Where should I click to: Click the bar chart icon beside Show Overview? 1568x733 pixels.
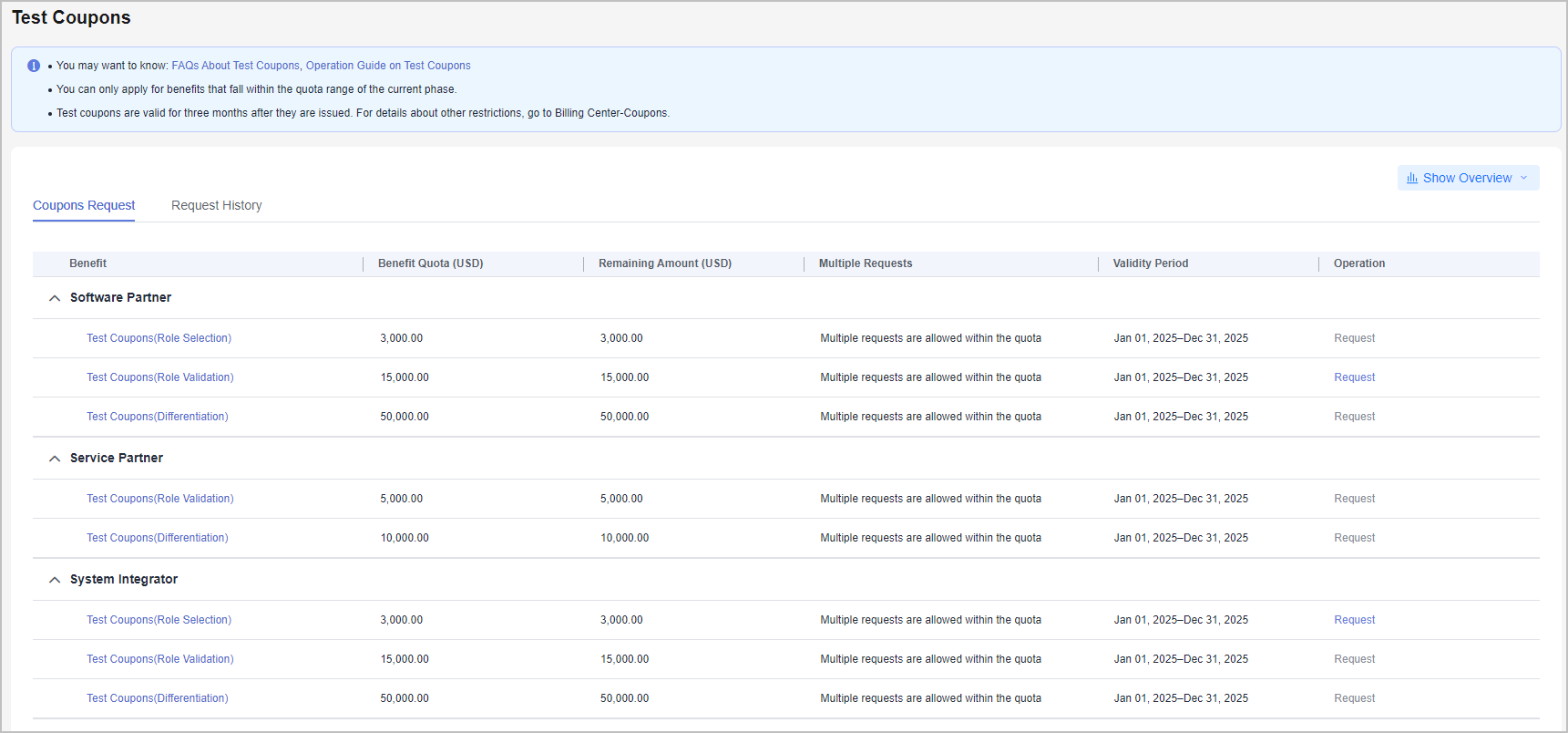(x=1411, y=178)
